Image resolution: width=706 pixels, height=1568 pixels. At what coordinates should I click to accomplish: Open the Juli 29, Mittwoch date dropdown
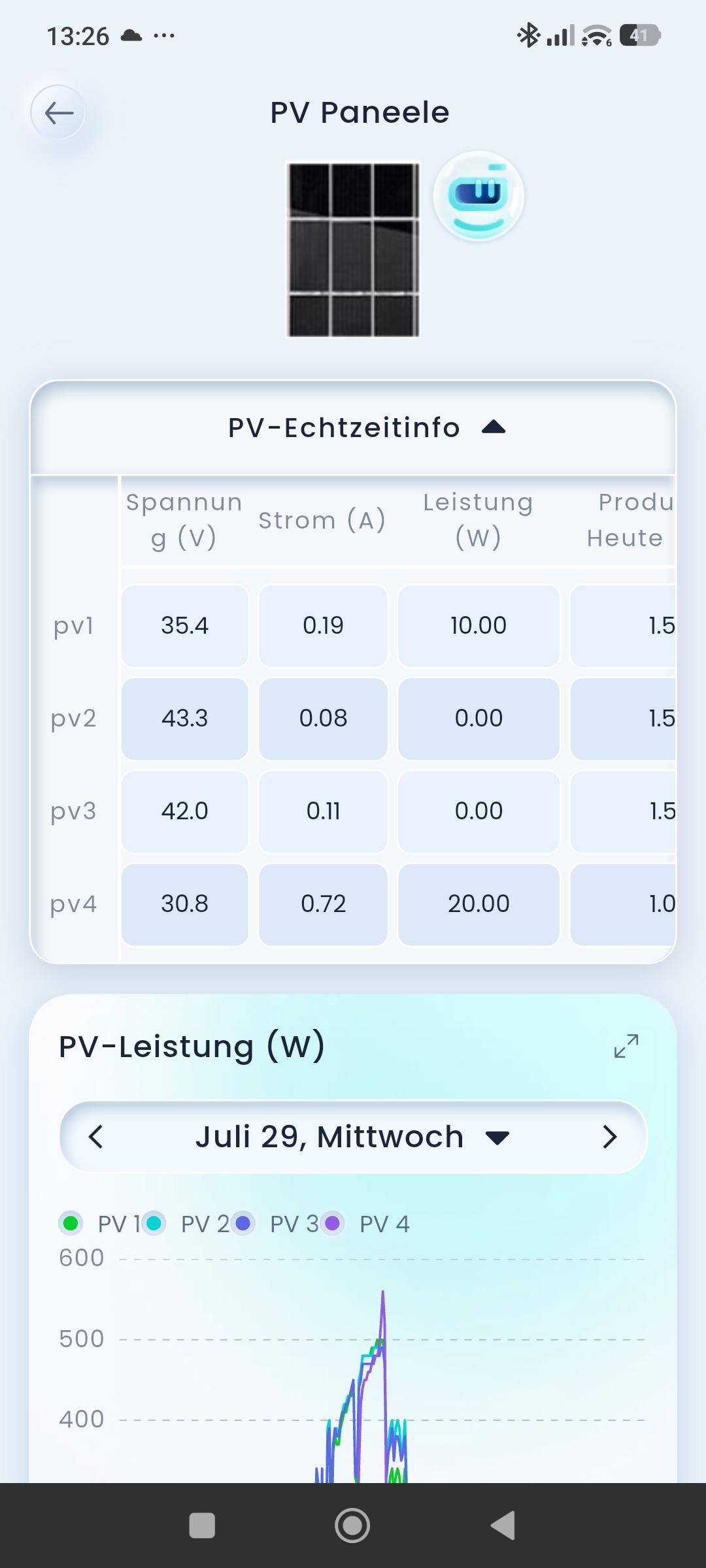(x=352, y=1137)
